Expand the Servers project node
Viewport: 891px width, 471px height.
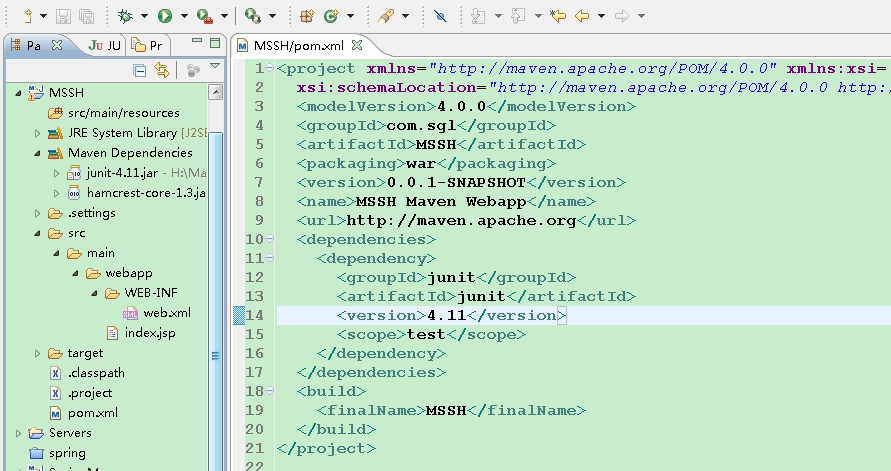tap(18, 434)
